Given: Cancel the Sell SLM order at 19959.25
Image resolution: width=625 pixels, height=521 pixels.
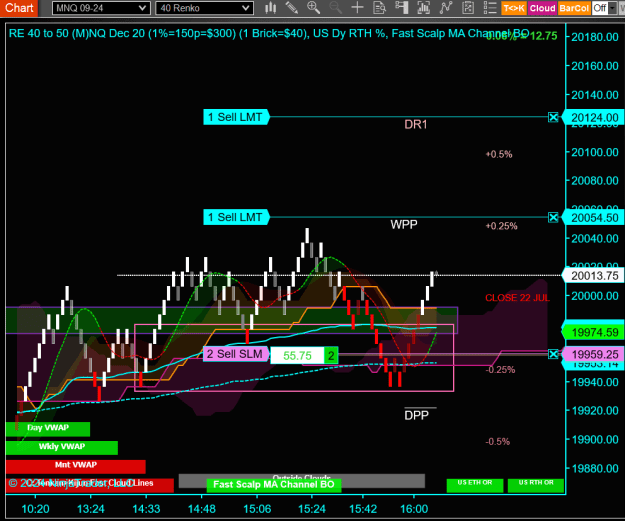Looking at the screenshot, I should click(x=553, y=354).
